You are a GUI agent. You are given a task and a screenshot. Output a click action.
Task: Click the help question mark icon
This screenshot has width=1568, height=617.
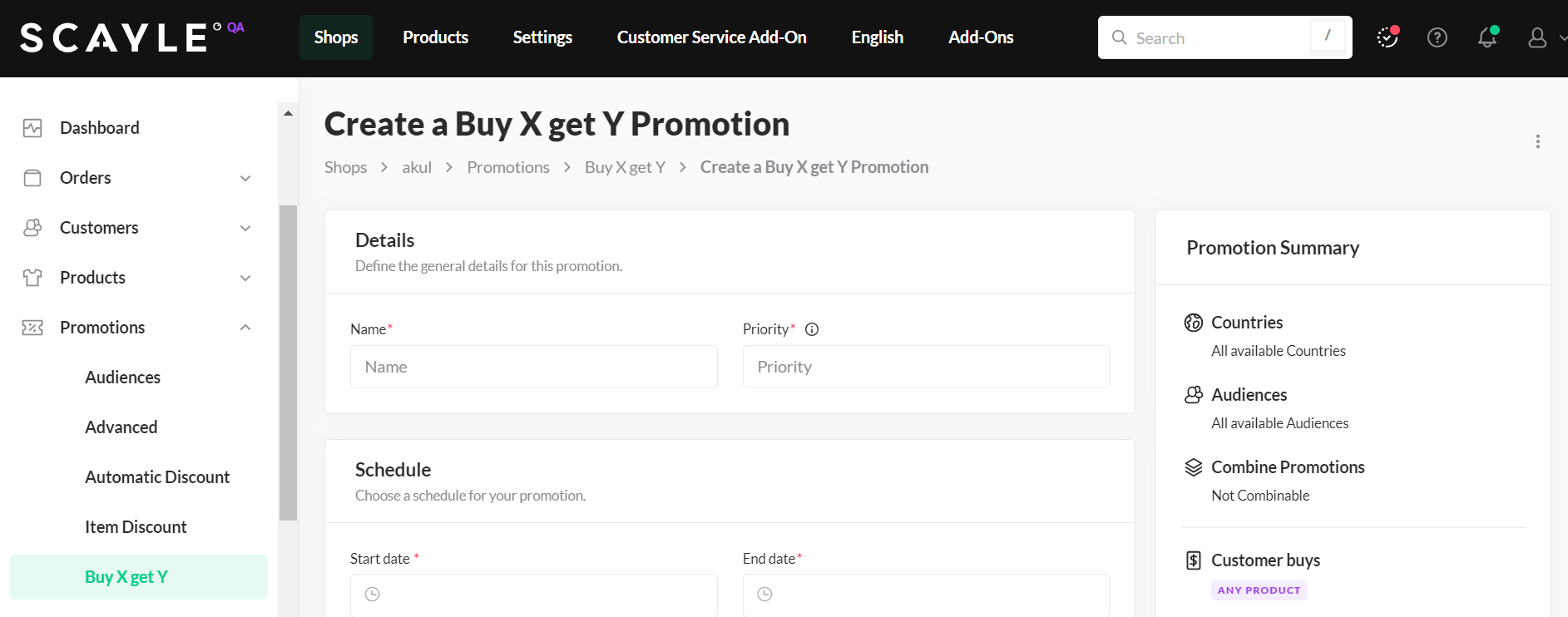coord(1437,37)
